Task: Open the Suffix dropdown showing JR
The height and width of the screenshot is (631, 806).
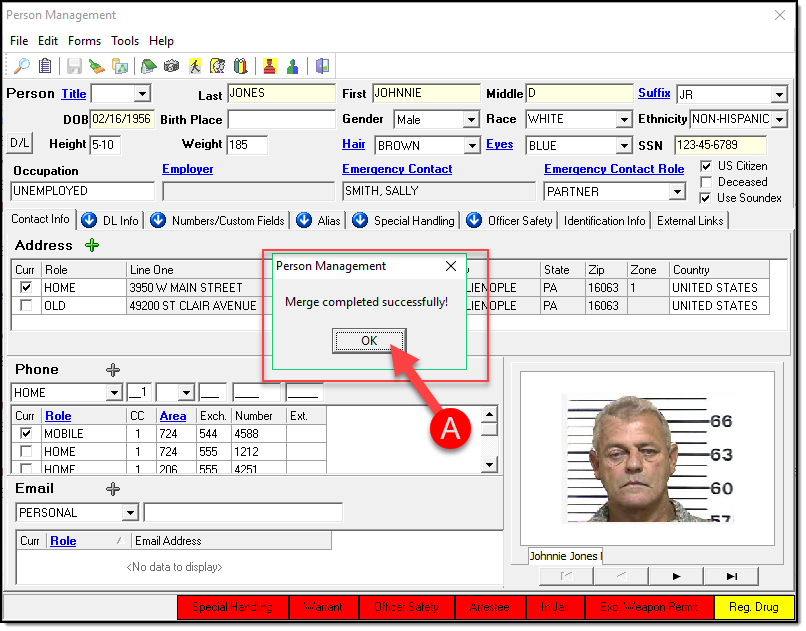Action: pos(779,95)
